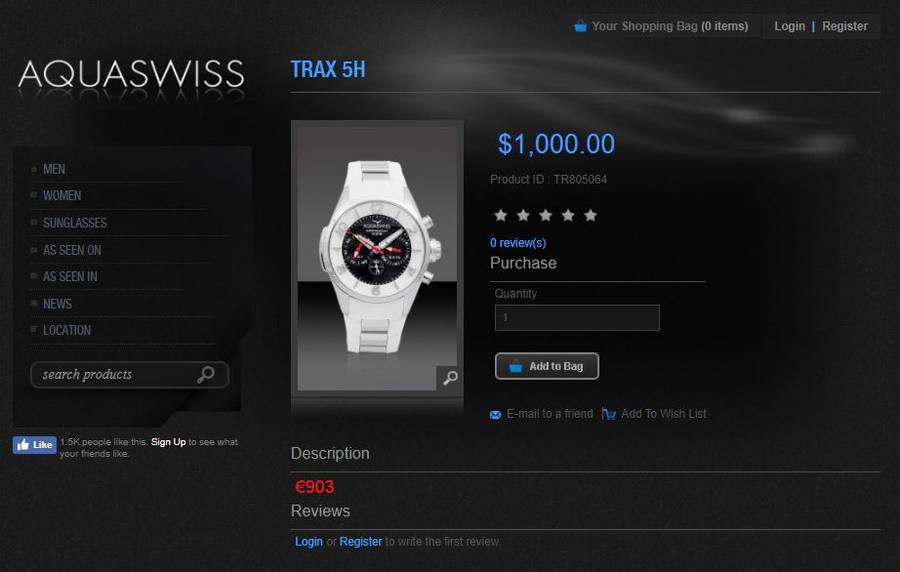Select the fifth rating star

pyautogui.click(x=591, y=215)
